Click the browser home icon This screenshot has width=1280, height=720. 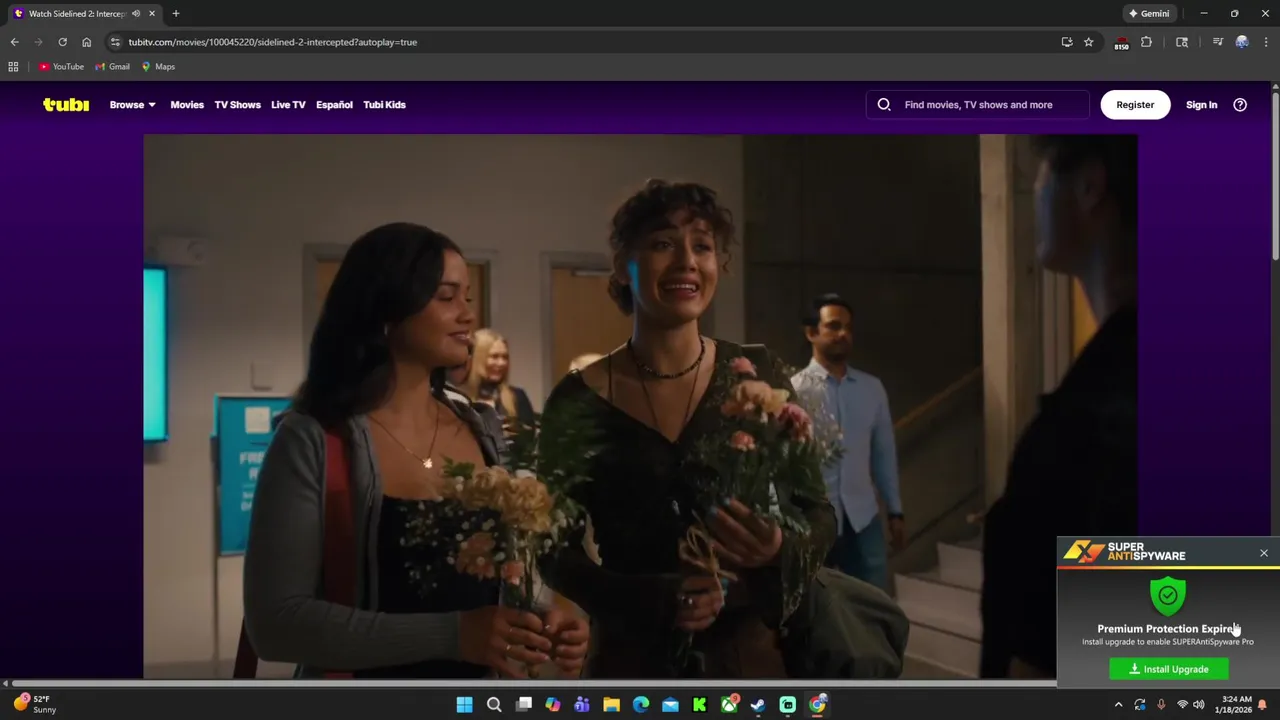pyautogui.click(x=86, y=42)
